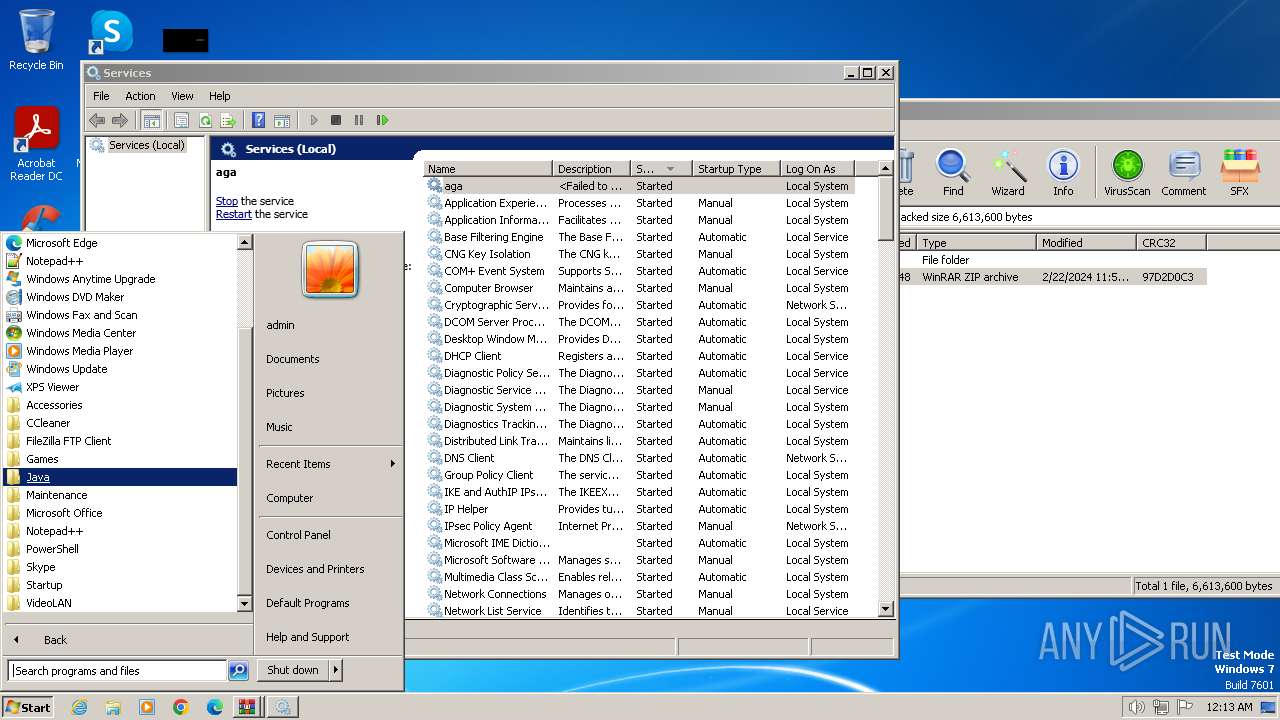Viewport: 1280px width, 720px height.
Task: Click the Refresh icon in Services toolbar
Action: [205, 120]
